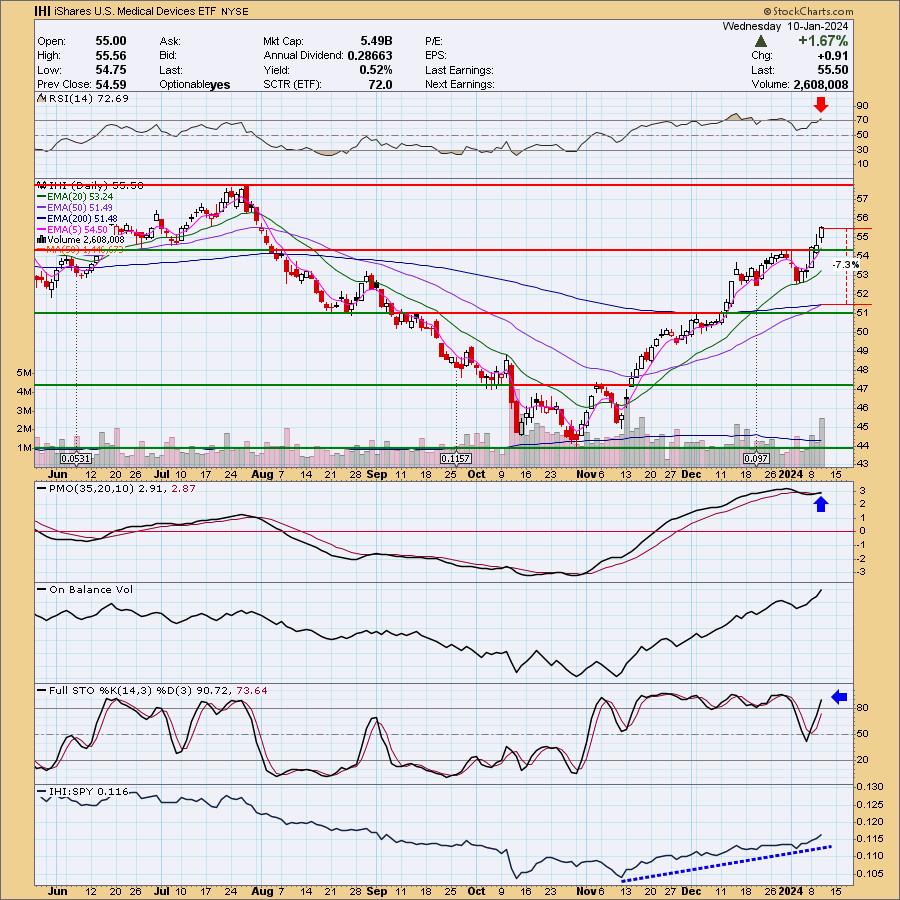Click the 5M volume axis label
900x900 pixels.
click(x=24, y=373)
